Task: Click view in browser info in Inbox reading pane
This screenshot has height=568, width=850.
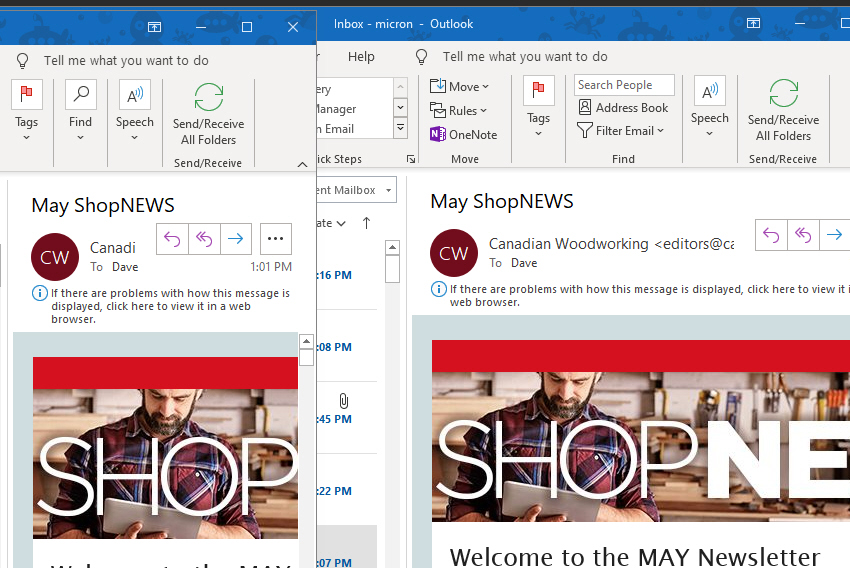Action: click(x=640, y=295)
